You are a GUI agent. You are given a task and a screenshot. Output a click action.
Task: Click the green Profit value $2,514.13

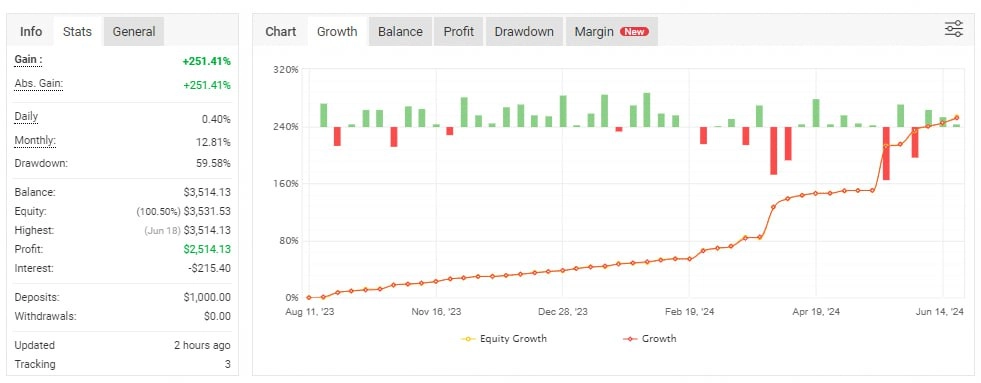tap(207, 249)
